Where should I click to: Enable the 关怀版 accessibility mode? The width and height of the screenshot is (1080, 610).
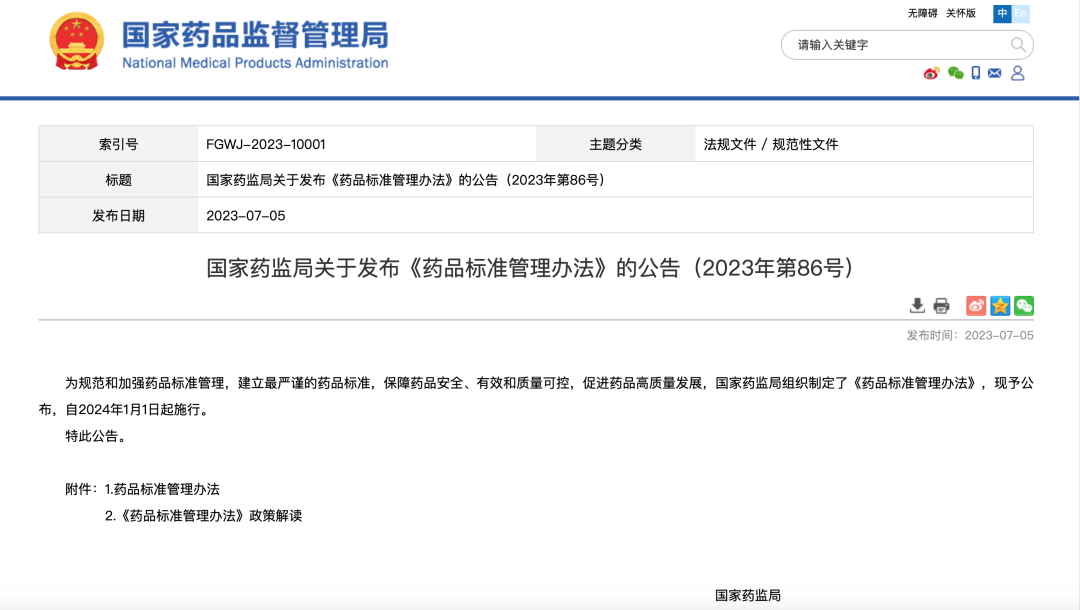pos(960,14)
